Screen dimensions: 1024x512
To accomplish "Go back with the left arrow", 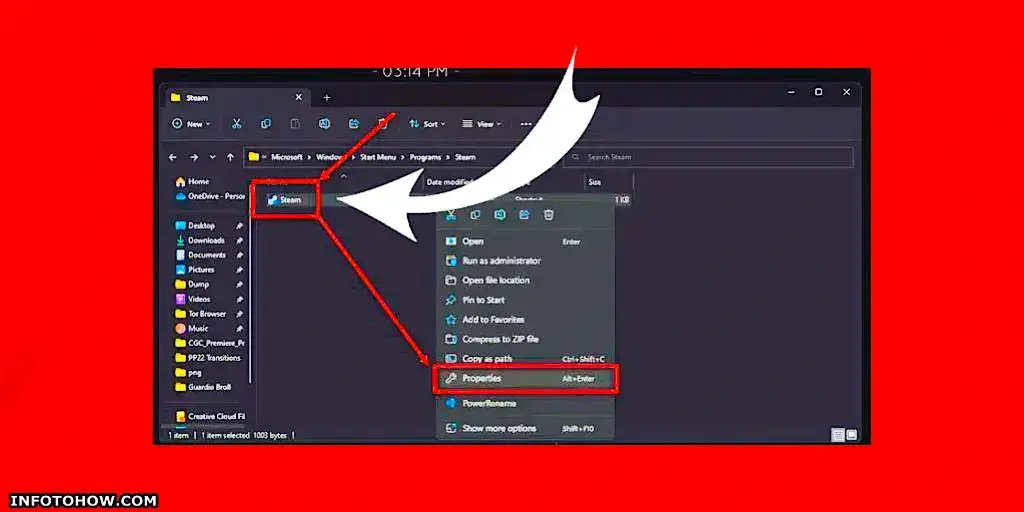I will (172, 157).
